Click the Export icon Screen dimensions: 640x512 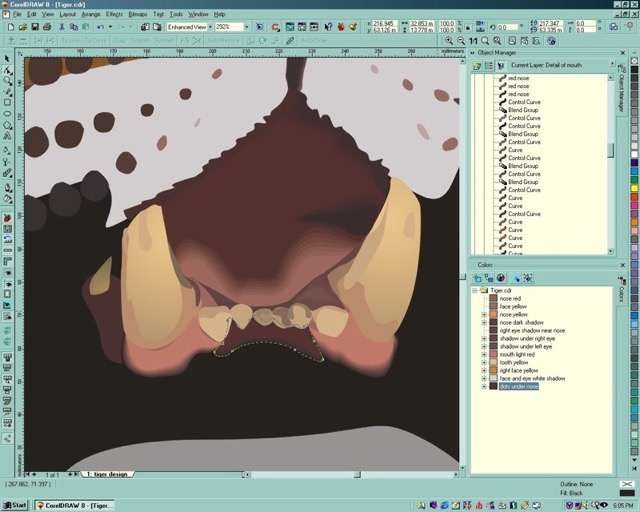pyautogui.click(x=157, y=27)
